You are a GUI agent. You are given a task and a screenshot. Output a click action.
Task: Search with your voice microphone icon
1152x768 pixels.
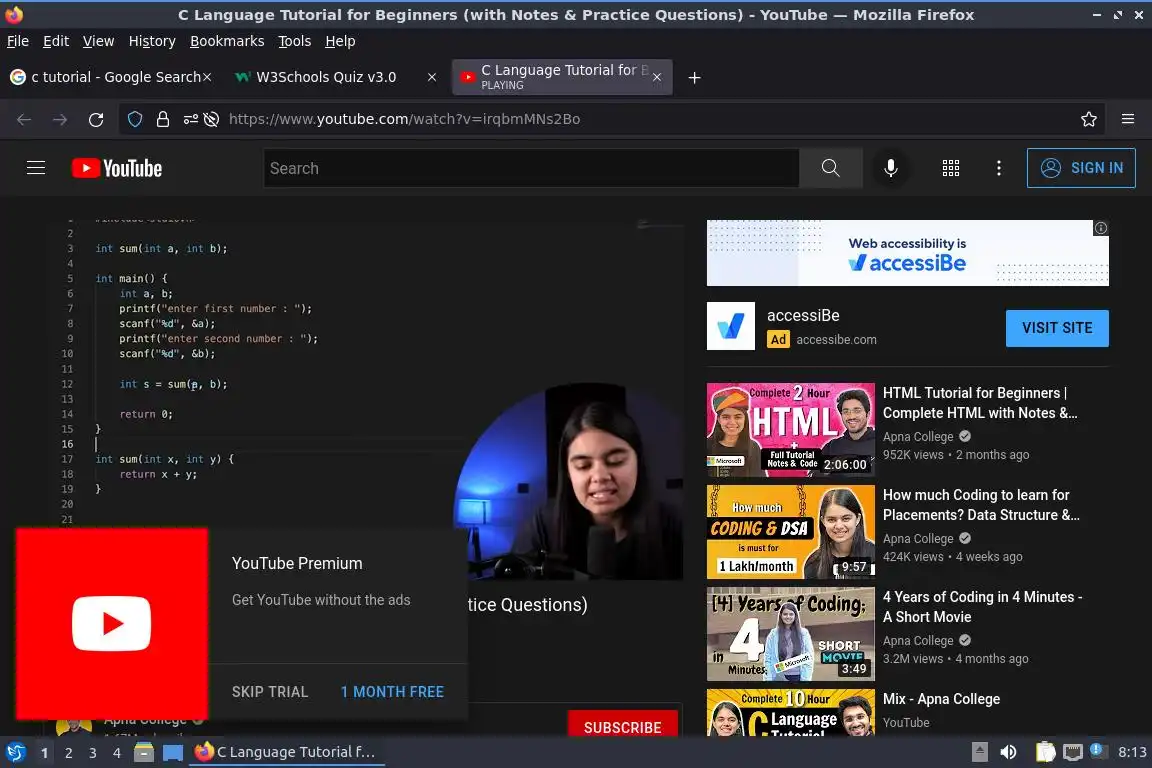pyautogui.click(x=890, y=168)
